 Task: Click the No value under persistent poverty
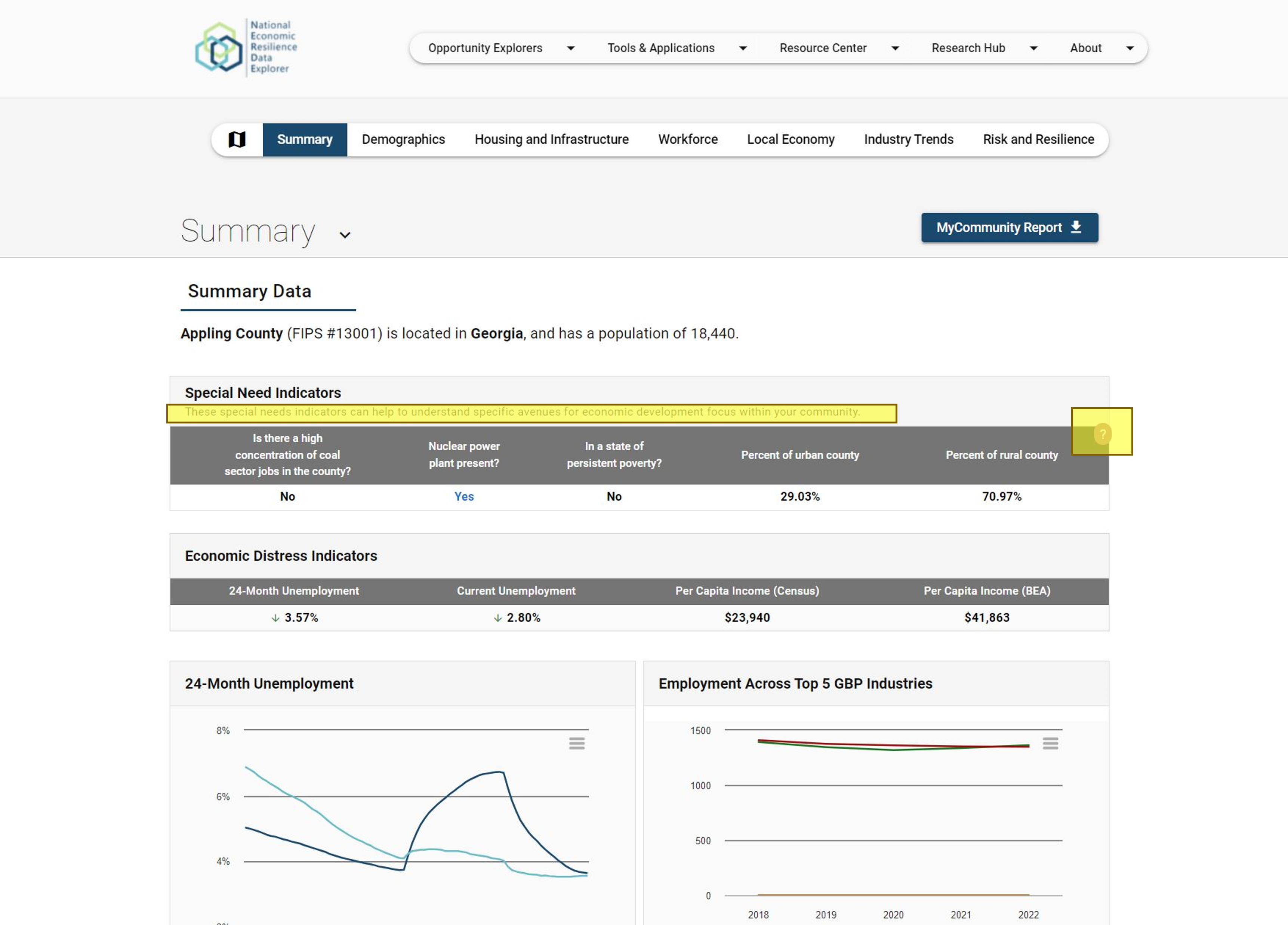click(x=614, y=496)
